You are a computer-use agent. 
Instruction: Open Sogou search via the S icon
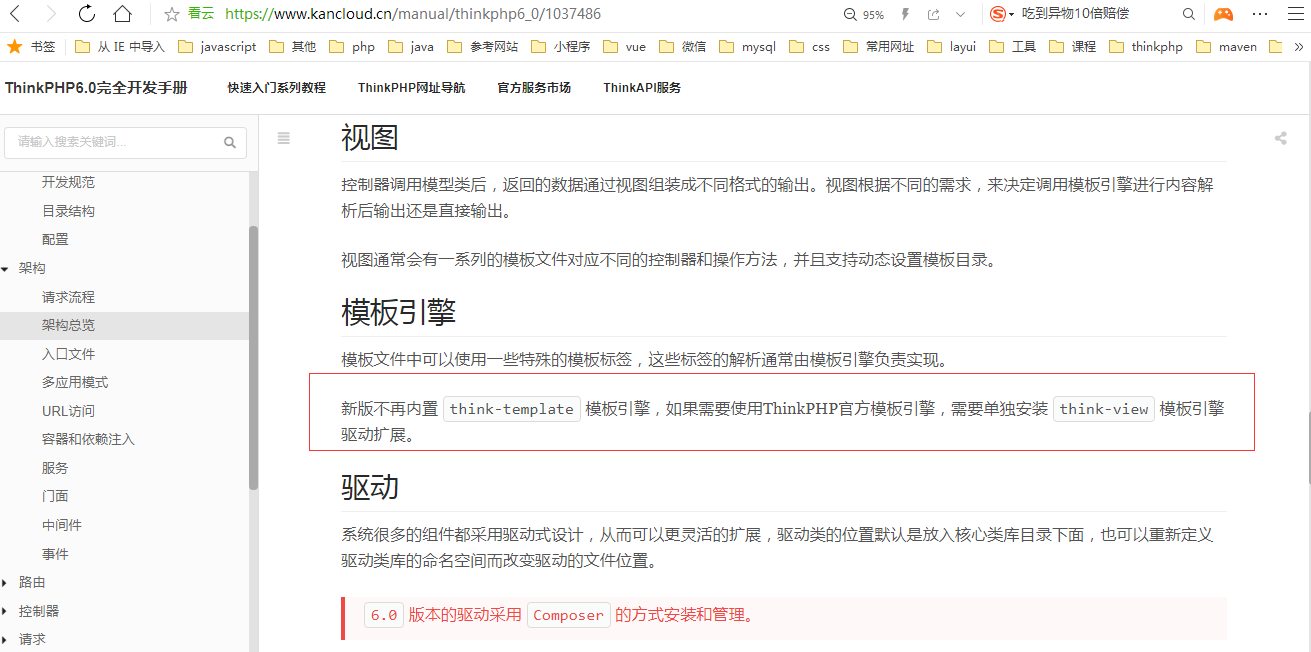coord(998,14)
